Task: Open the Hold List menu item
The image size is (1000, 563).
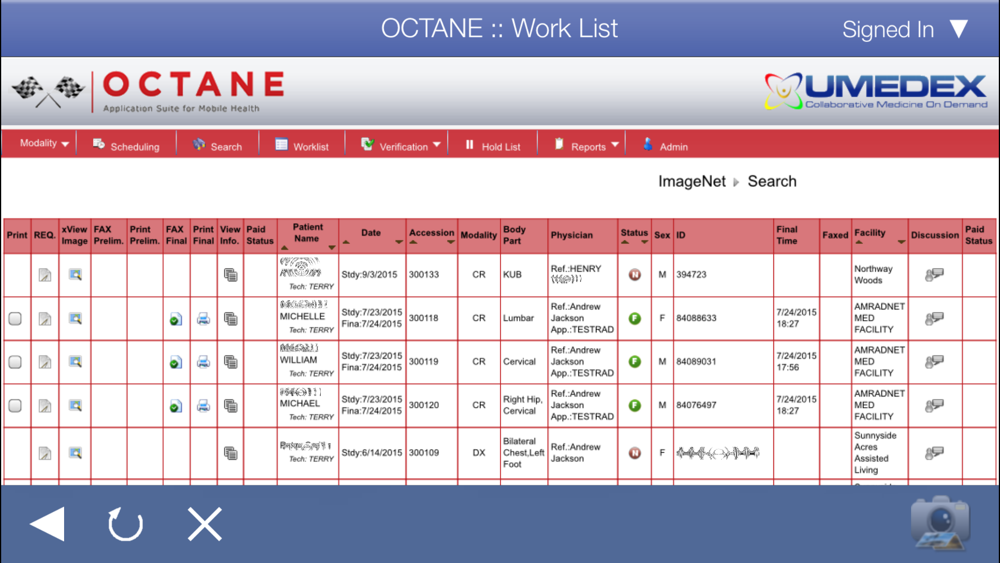Action: pyautogui.click(x=492, y=146)
